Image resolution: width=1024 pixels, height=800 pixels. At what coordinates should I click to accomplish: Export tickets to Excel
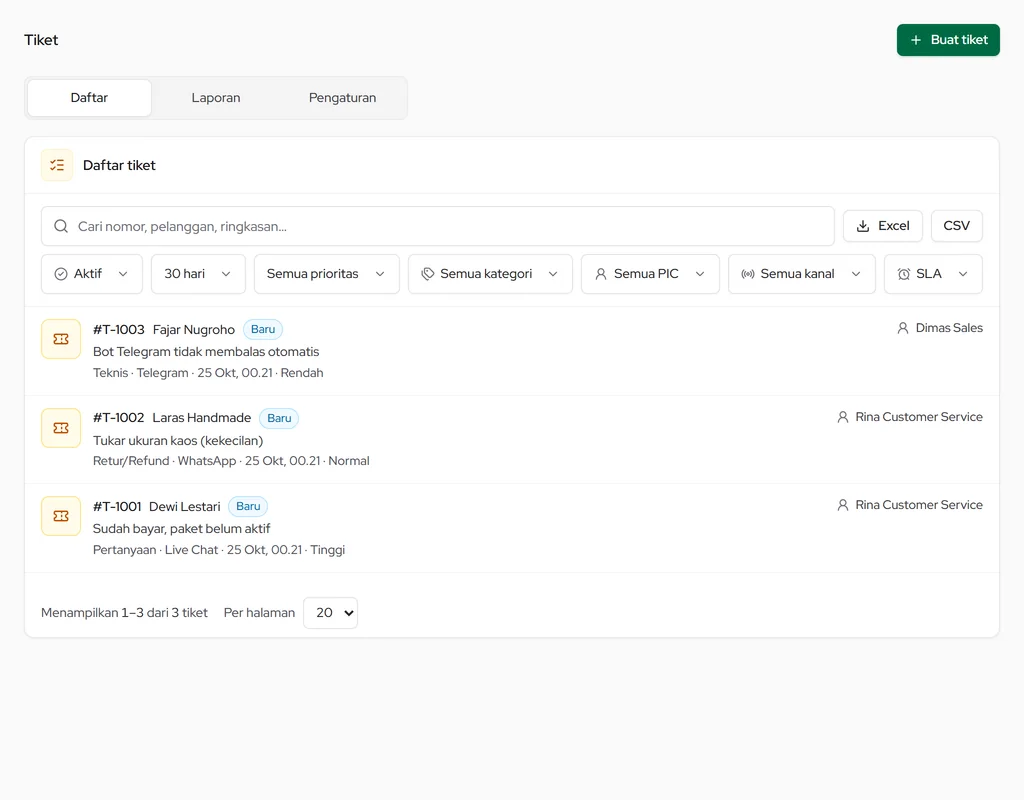(x=882, y=226)
